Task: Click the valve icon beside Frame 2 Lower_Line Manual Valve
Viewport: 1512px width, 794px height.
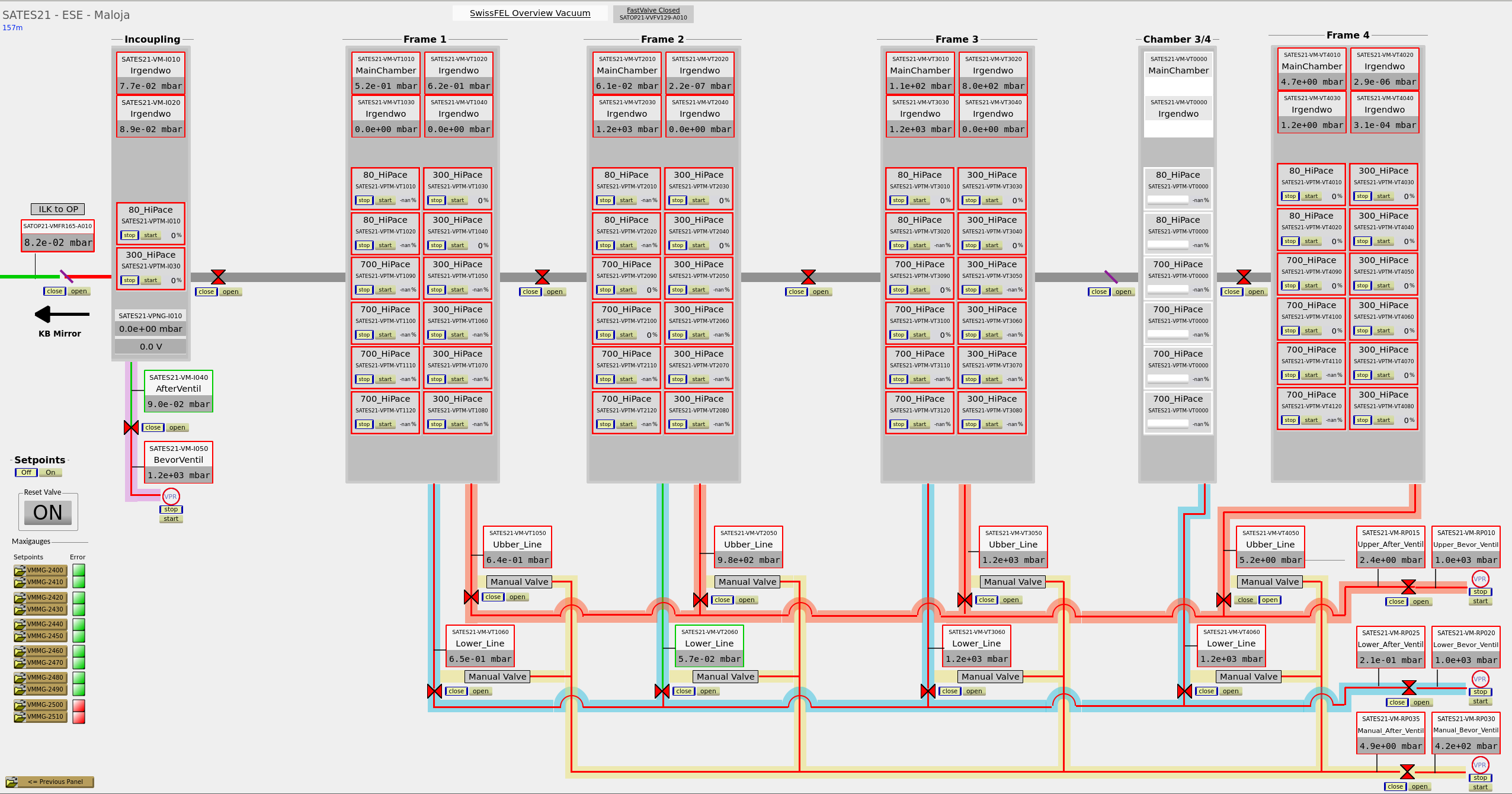Action: click(662, 691)
